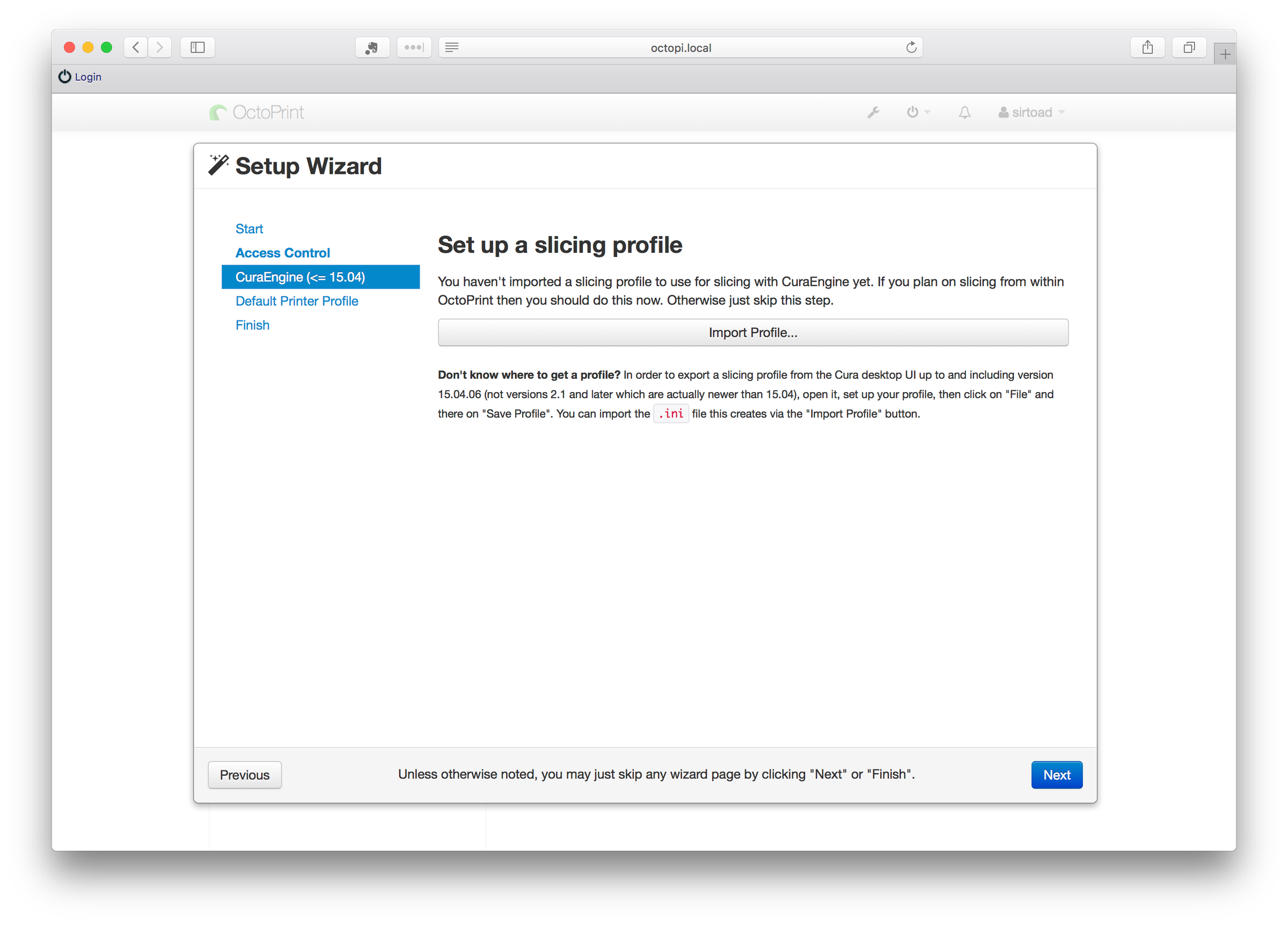Click the Import Profile button

(x=752, y=332)
